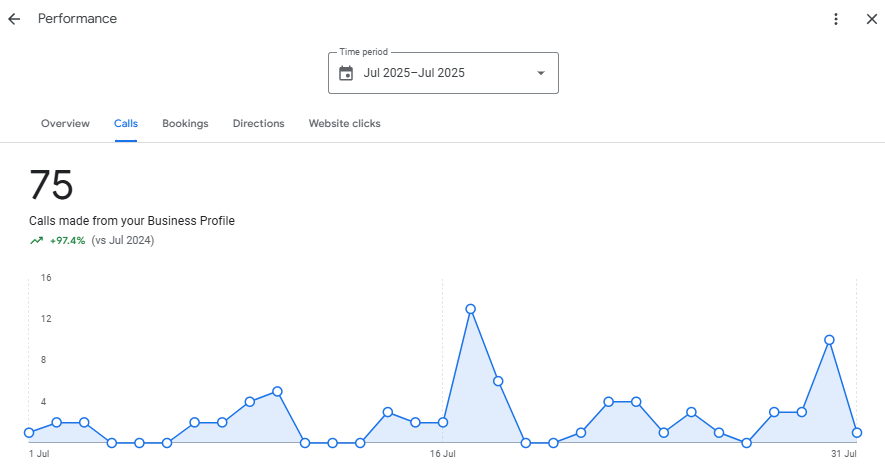Click the green upward trend arrow icon
The image size is (885, 475).
pyautogui.click(x=36, y=240)
